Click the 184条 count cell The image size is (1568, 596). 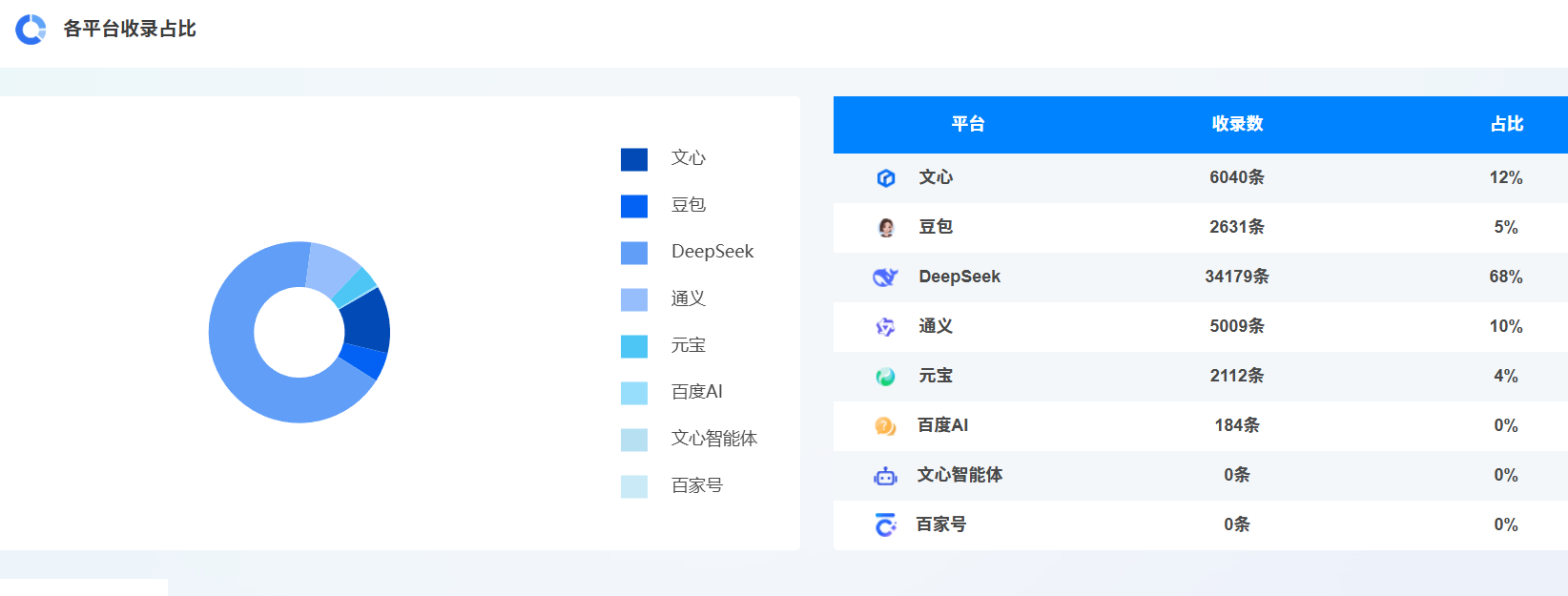pyautogui.click(x=1237, y=425)
